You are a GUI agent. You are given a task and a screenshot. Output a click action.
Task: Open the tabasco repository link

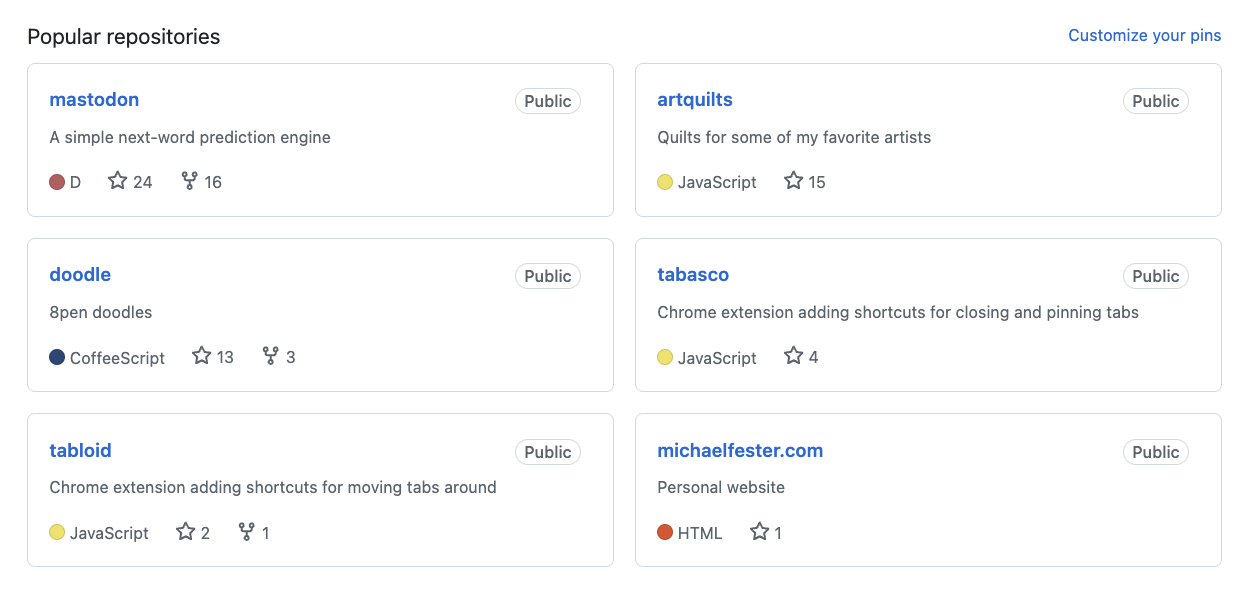click(693, 274)
